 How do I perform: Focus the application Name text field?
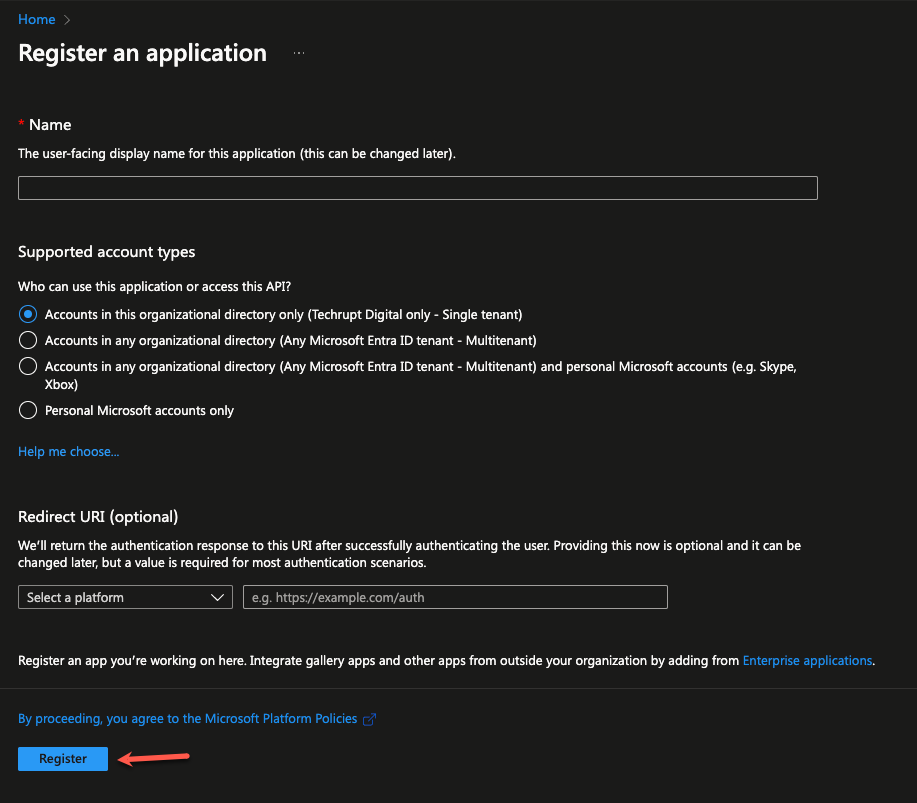418,188
